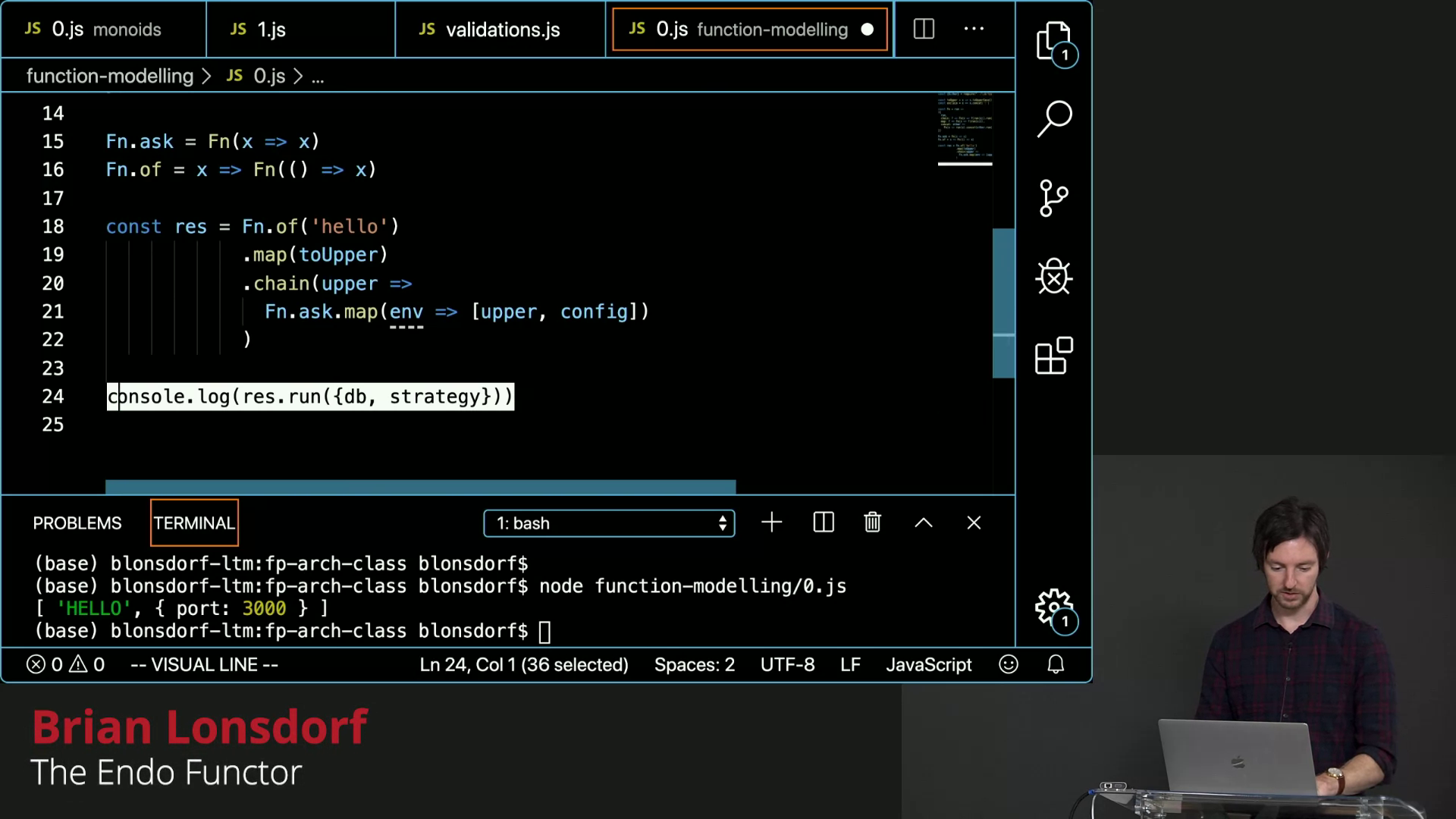Image resolution: width=1456 pixels, height=819 pixels.
Task: Click '-- VISUAL LINE --' mode indicator
Action: coord(205,664)
